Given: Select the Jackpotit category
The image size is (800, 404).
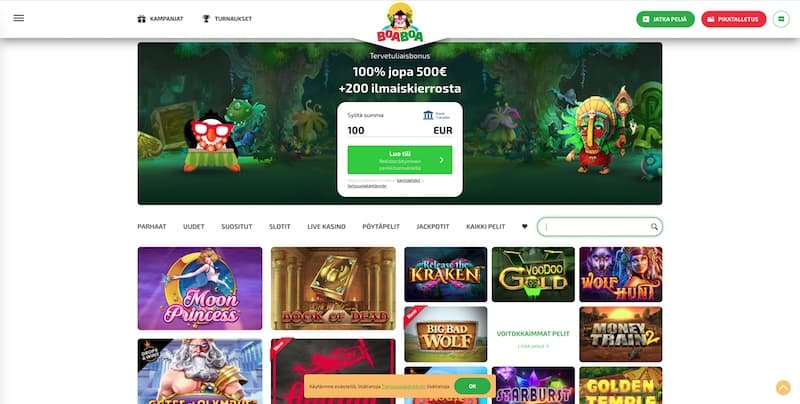Looking at the screenshot, I should click(433, 226).
